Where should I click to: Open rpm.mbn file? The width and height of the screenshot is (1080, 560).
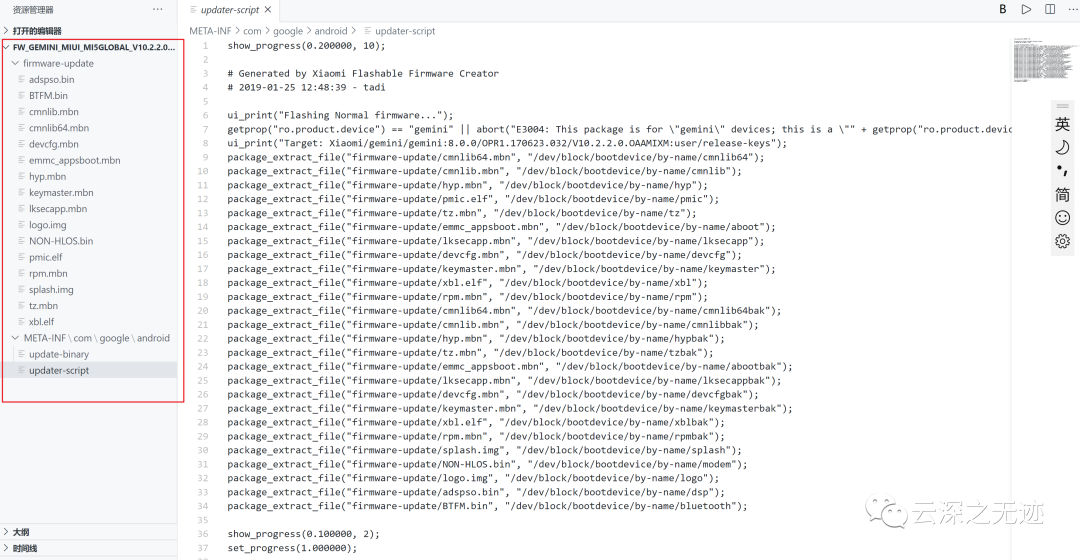pyautogui.click(x=48, y=273)
